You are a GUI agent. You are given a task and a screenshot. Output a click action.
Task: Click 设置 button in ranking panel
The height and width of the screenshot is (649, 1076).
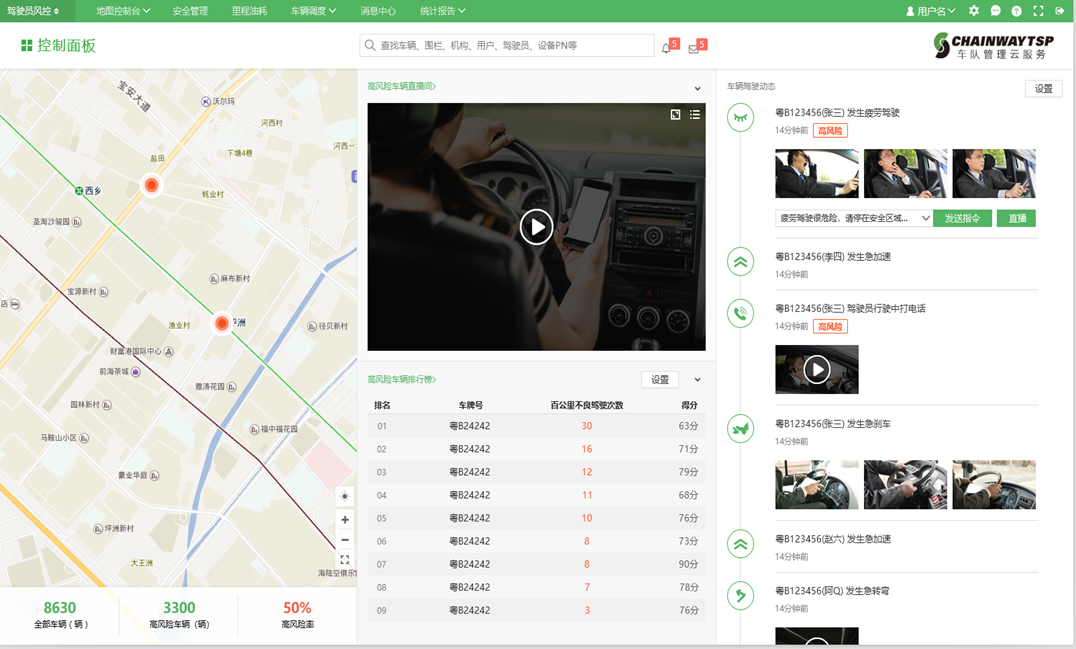[659, 379]
